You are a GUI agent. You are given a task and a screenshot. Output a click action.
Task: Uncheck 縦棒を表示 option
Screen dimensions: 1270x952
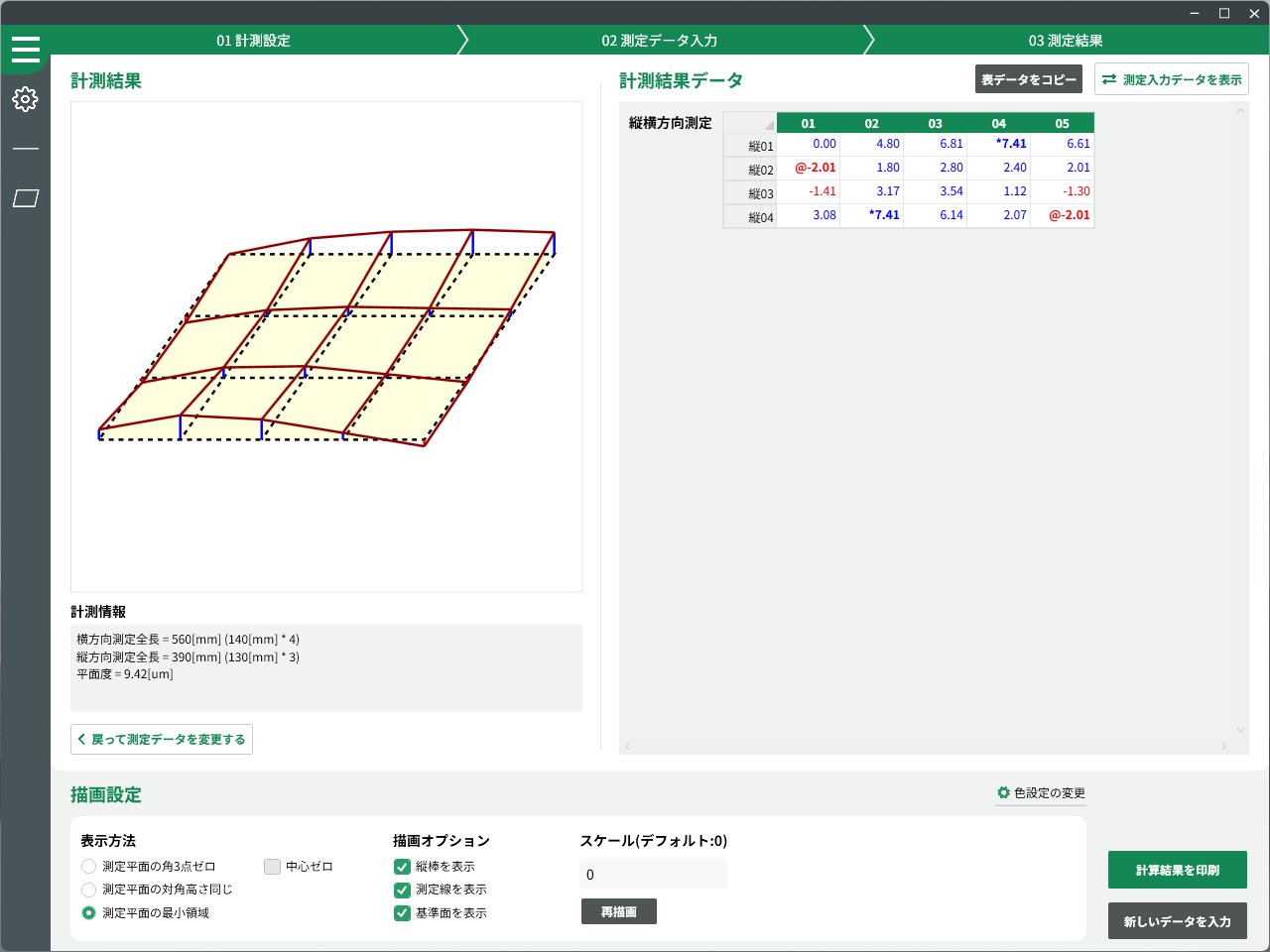[402, 867]
